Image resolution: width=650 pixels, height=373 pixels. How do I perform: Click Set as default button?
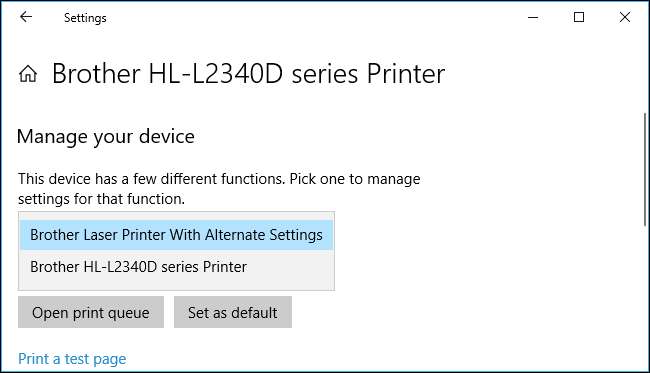(233, 312)
